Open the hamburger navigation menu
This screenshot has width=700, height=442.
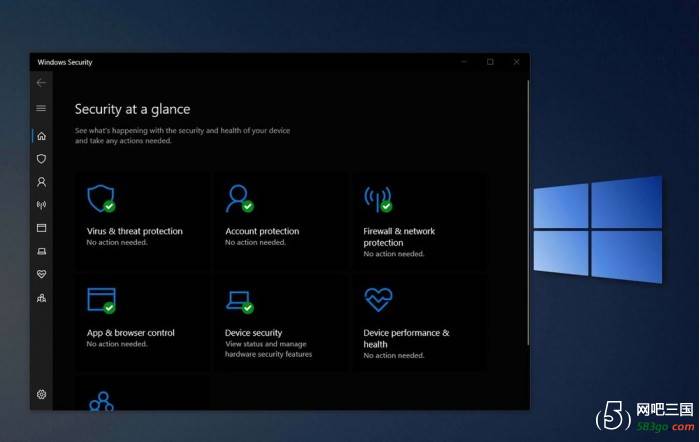(x=41, y=108)
